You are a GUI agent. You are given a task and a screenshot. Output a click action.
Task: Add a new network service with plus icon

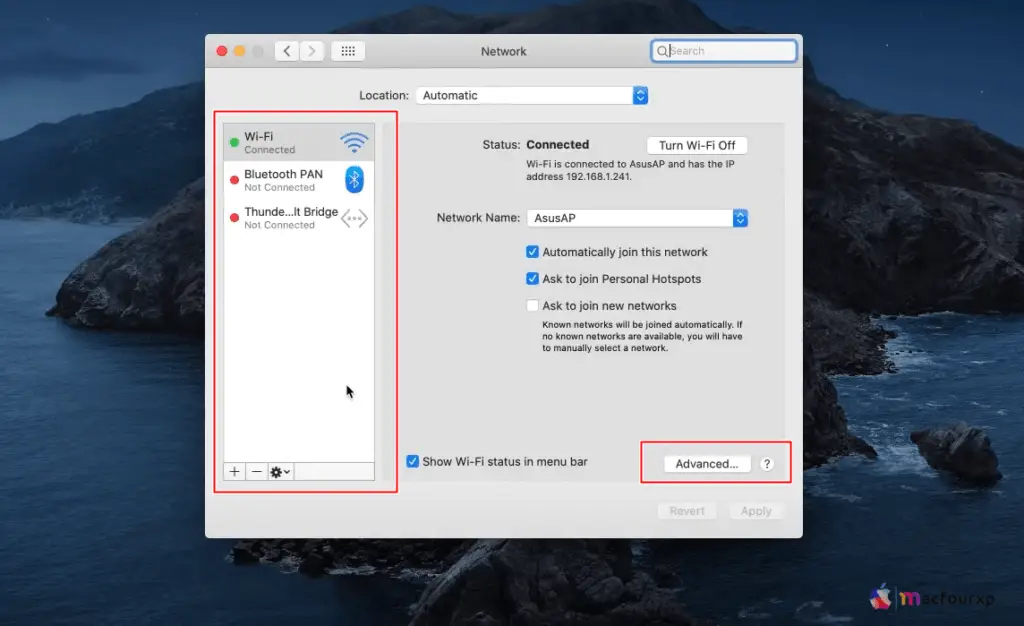point(233,471)
